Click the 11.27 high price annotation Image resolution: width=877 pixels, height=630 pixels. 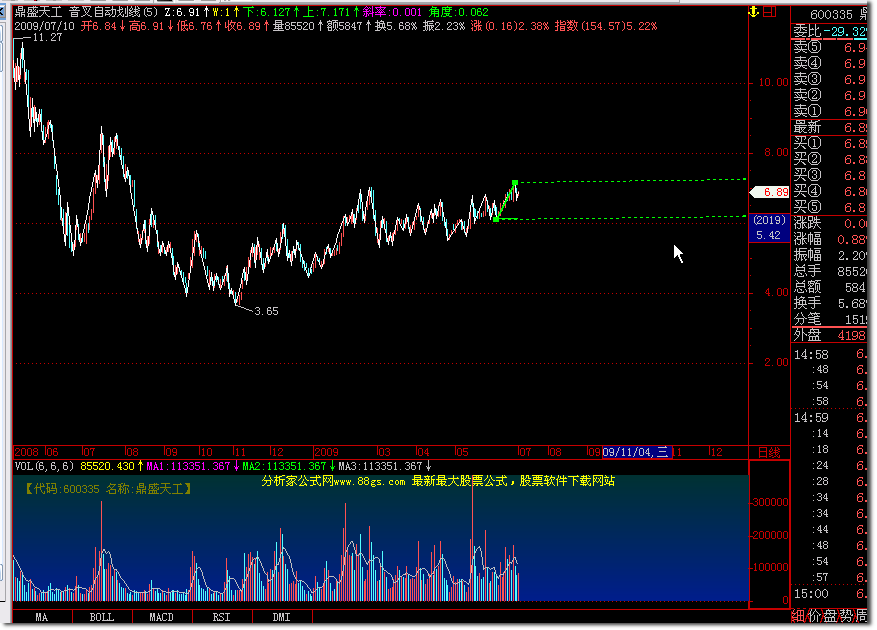[47, 37]
